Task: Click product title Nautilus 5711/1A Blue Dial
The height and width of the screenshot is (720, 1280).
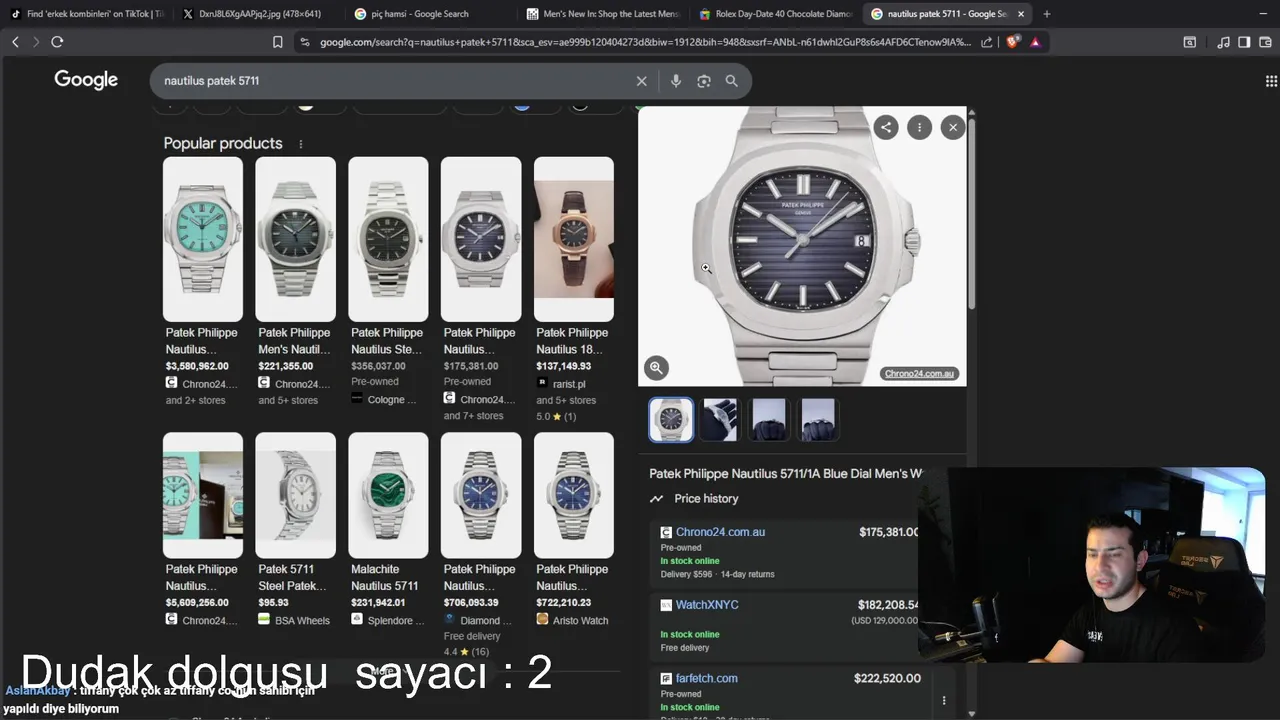Action: (784, 474)
